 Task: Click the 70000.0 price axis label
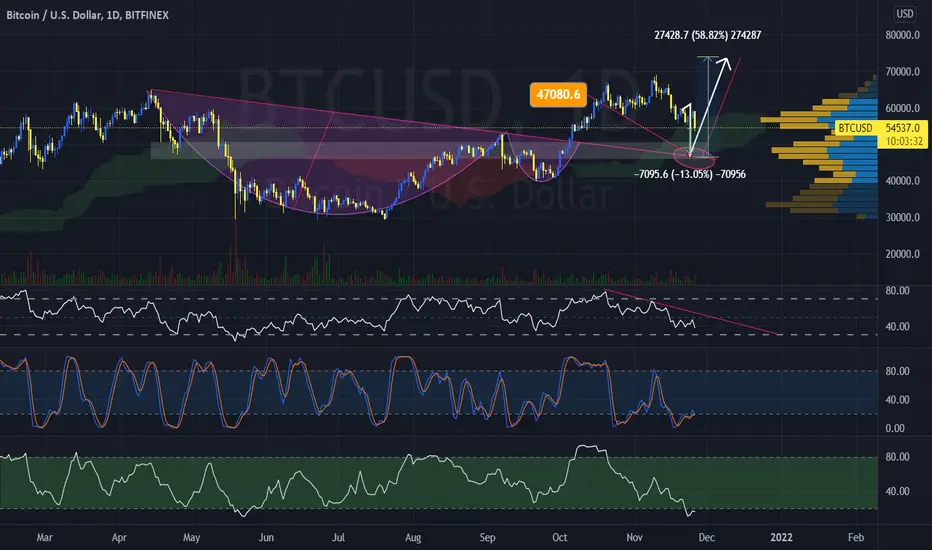coord(902,72)
